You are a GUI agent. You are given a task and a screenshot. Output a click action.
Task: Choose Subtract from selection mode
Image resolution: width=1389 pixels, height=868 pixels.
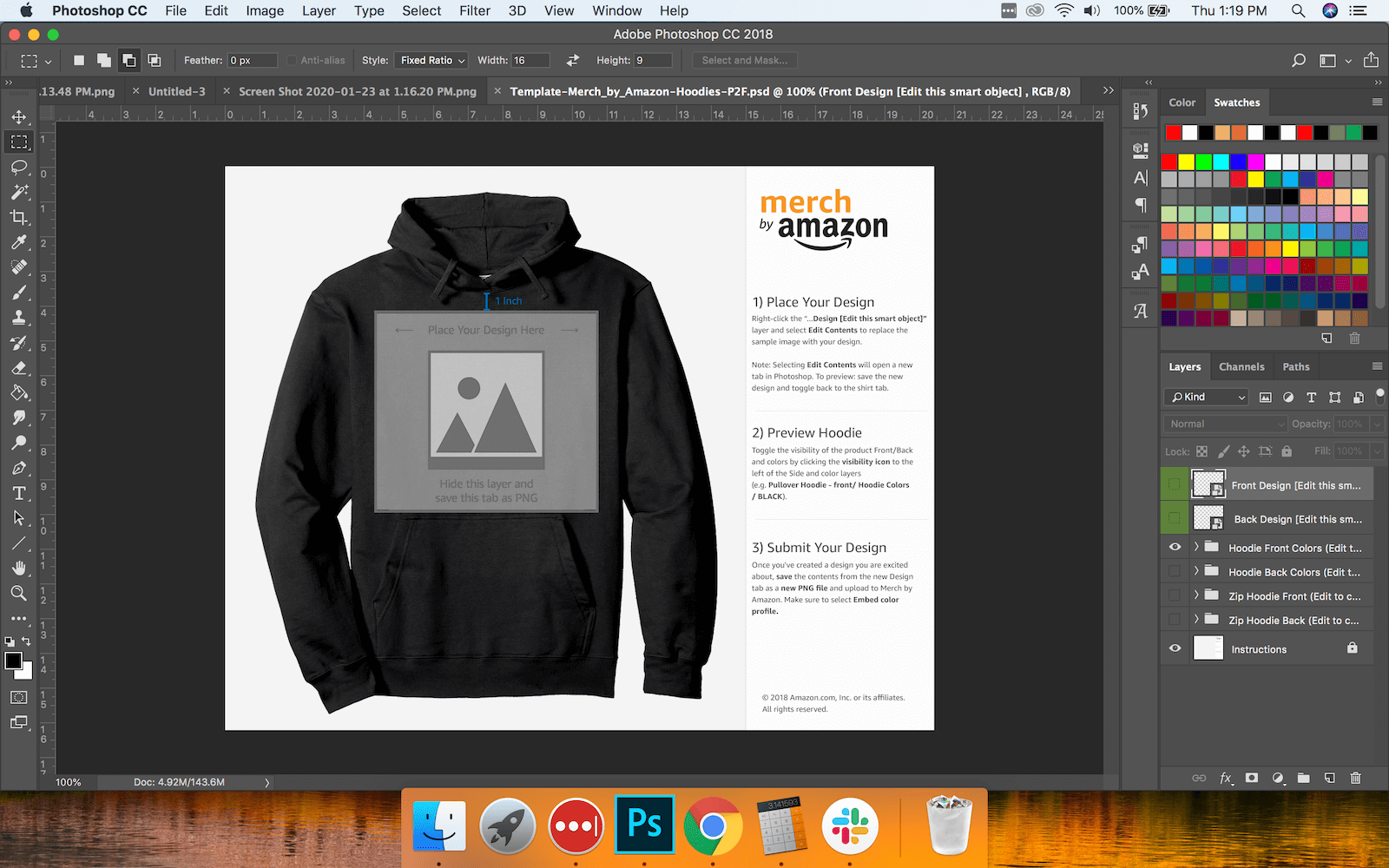pos(129,60)
